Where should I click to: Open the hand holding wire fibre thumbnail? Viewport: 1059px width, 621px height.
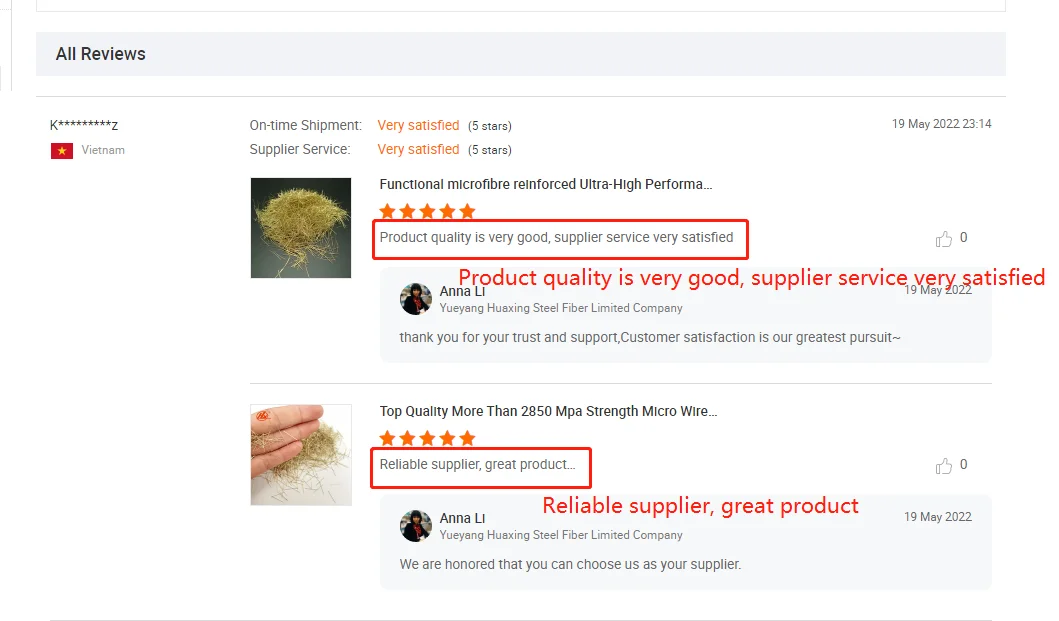[301, 455]
